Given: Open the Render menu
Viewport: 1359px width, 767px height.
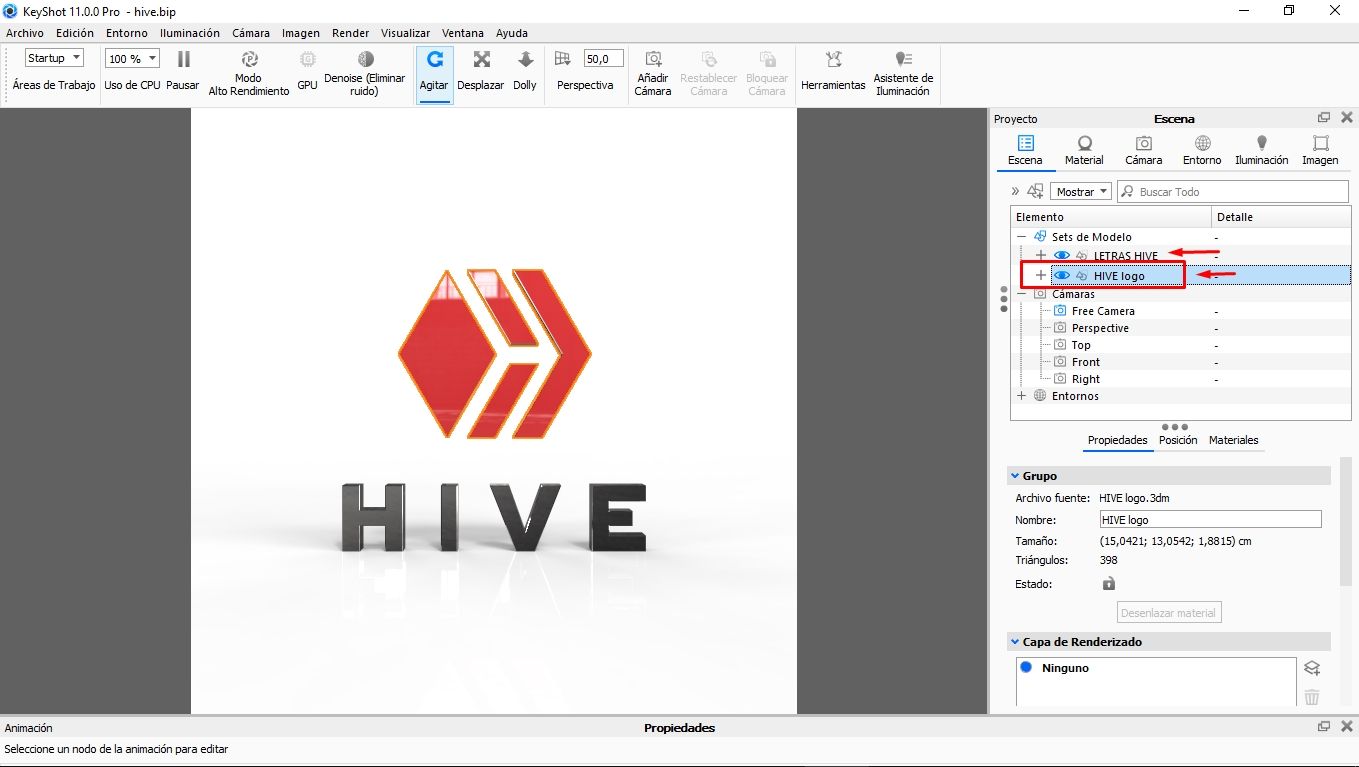Looking at the screenshot, I should [350, 33].
